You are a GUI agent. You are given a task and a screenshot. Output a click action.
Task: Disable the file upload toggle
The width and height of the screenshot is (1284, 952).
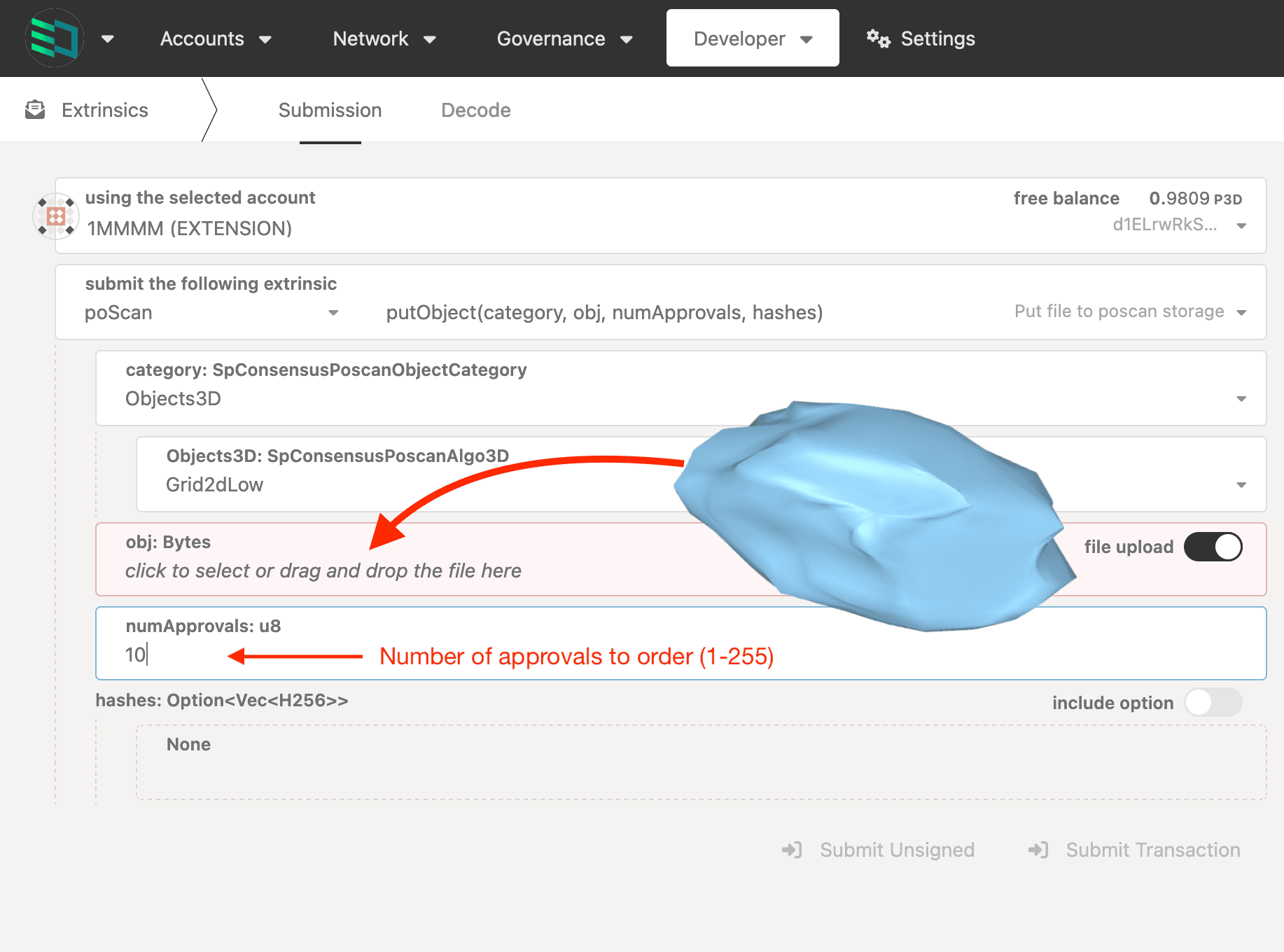(x=1213, y=547)
